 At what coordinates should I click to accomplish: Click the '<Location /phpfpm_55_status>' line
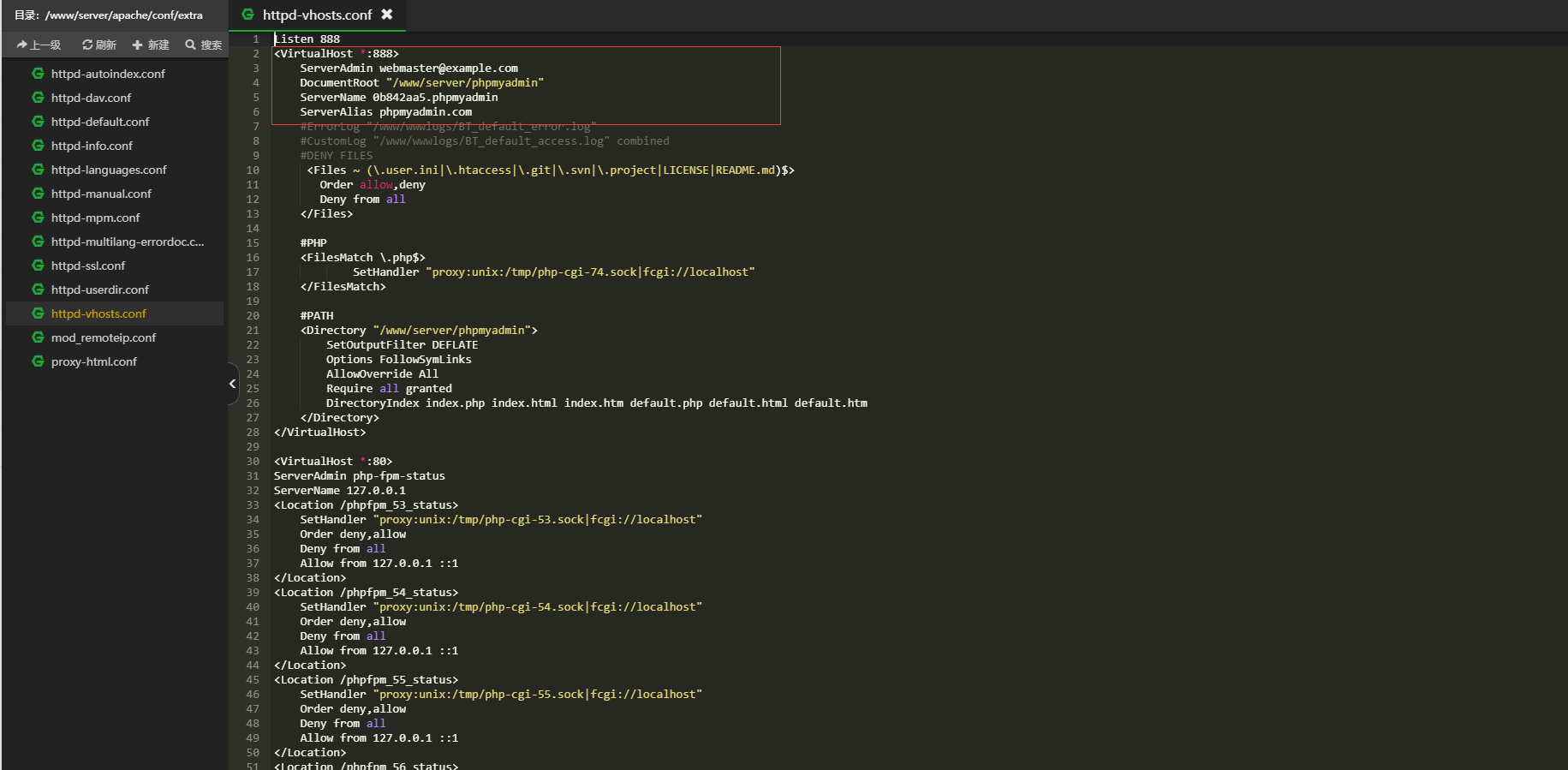[x=367, y=680]
